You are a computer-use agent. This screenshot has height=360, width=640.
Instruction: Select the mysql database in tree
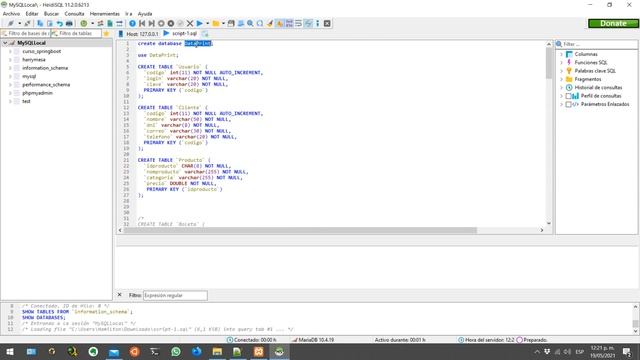click(29, 76)
